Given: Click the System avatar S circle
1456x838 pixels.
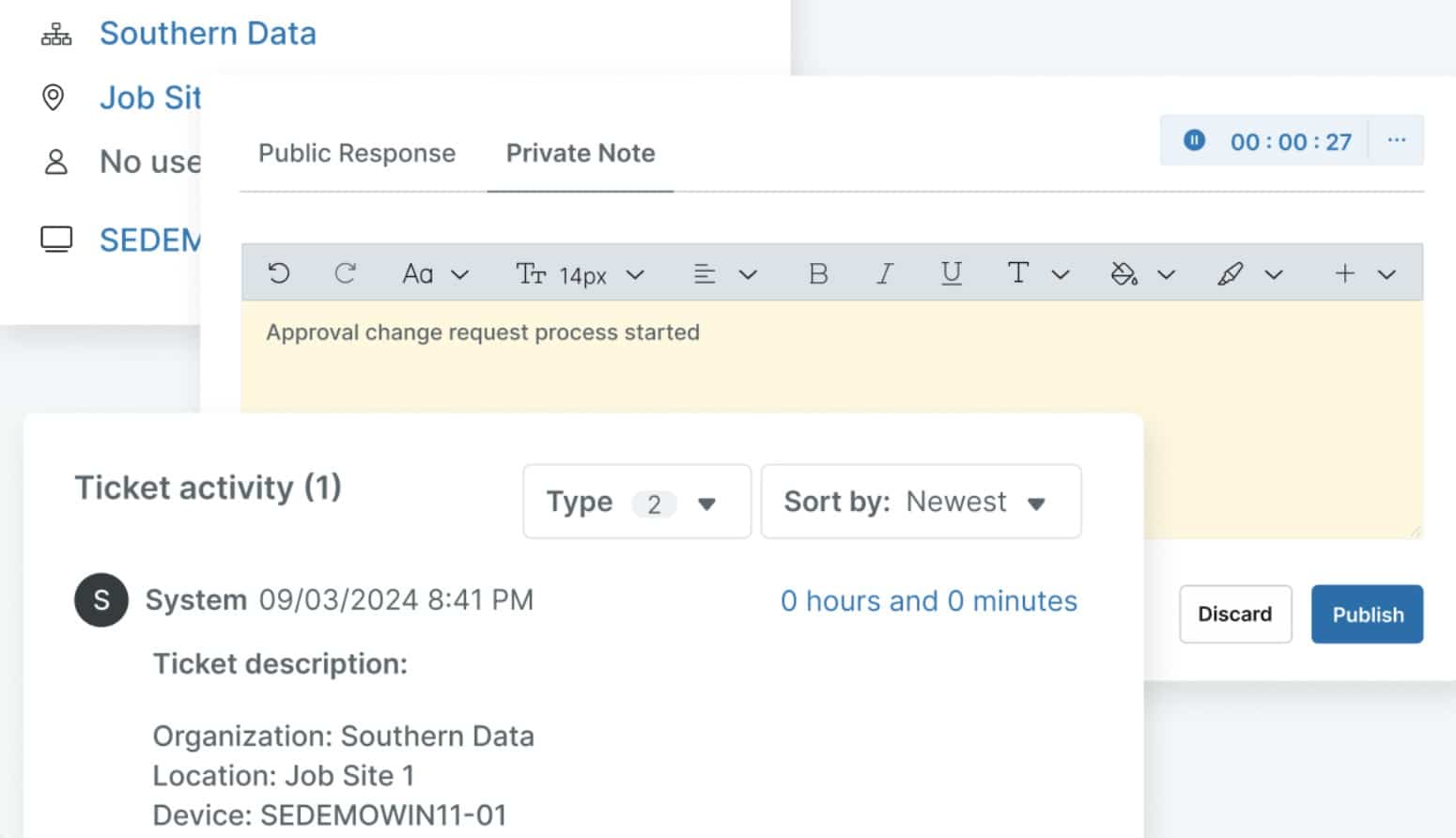Looking at the screenshot, I should click(101, 599).
